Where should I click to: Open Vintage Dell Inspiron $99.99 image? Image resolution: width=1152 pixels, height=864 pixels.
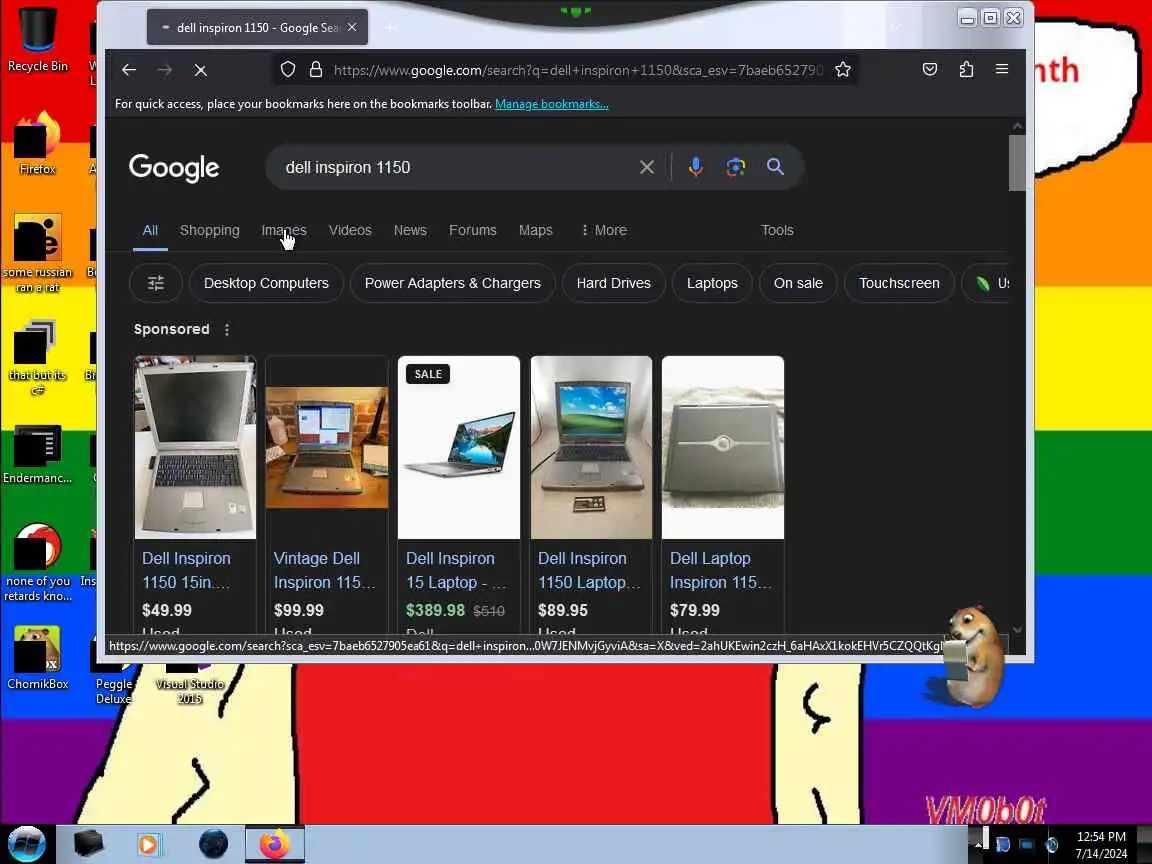click(x=327, y=447)
